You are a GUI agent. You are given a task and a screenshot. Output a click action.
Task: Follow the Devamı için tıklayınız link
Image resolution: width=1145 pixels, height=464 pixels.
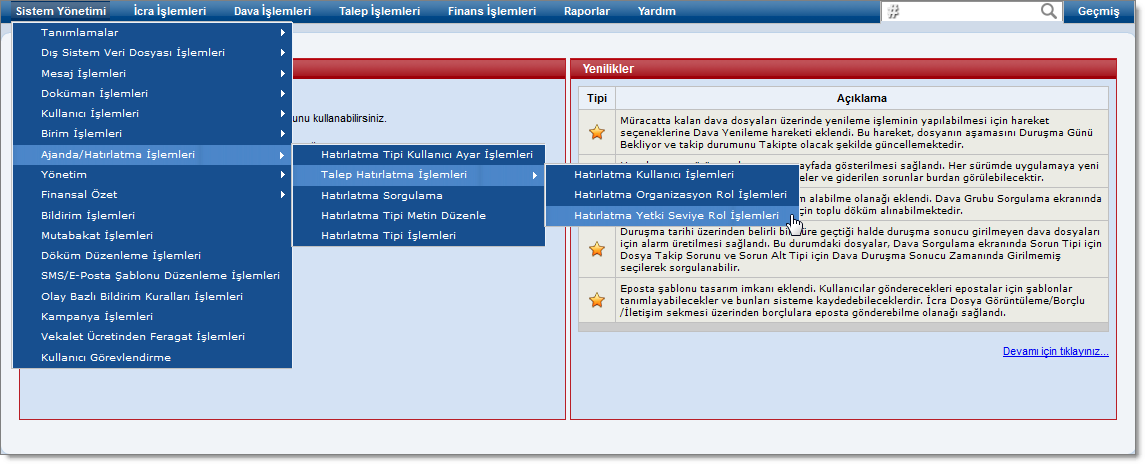1056,351
